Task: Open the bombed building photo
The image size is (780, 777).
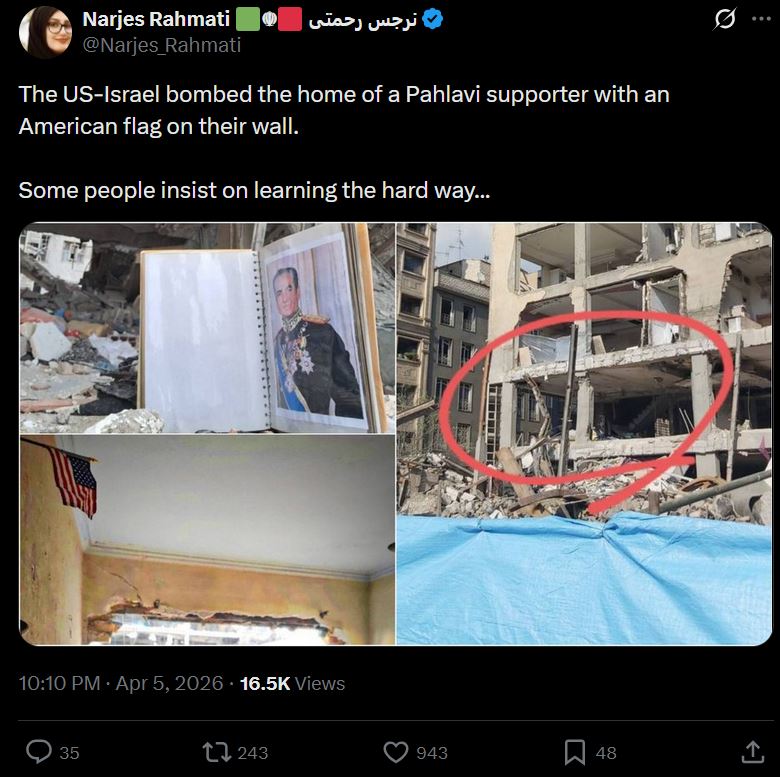Action: (x=584, y=434)
